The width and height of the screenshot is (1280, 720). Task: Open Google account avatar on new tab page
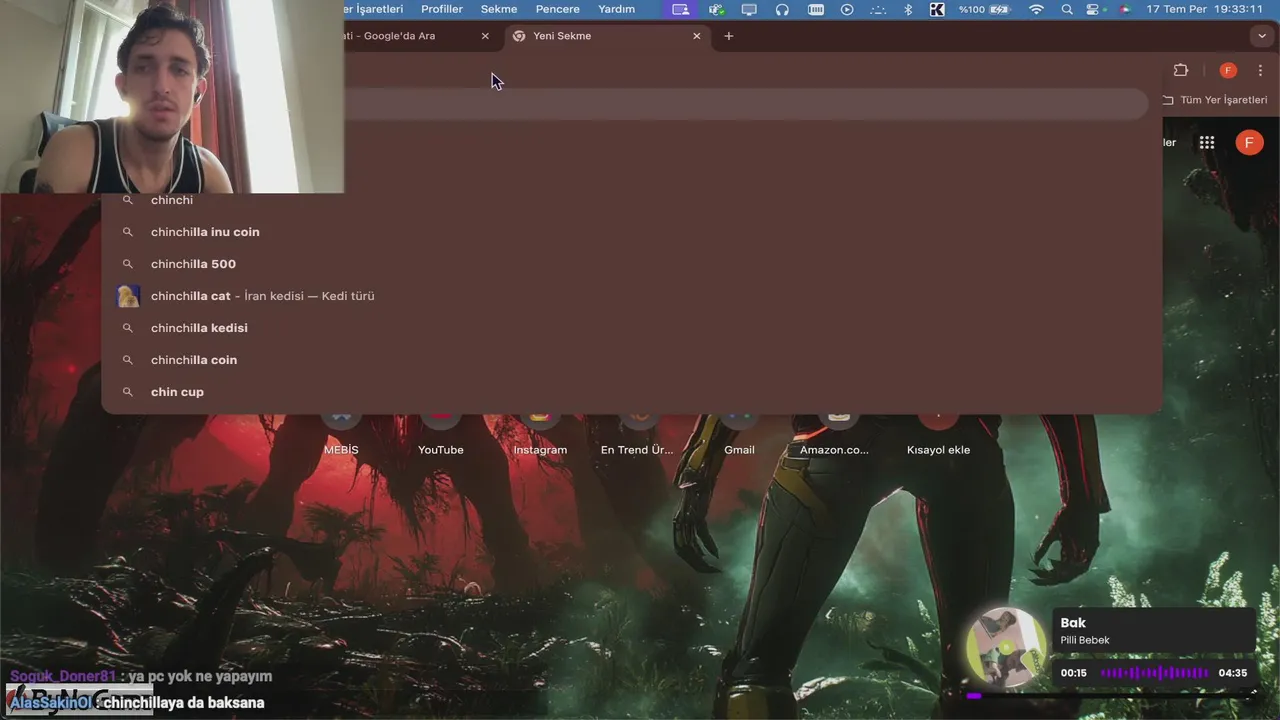[1249, 142]
